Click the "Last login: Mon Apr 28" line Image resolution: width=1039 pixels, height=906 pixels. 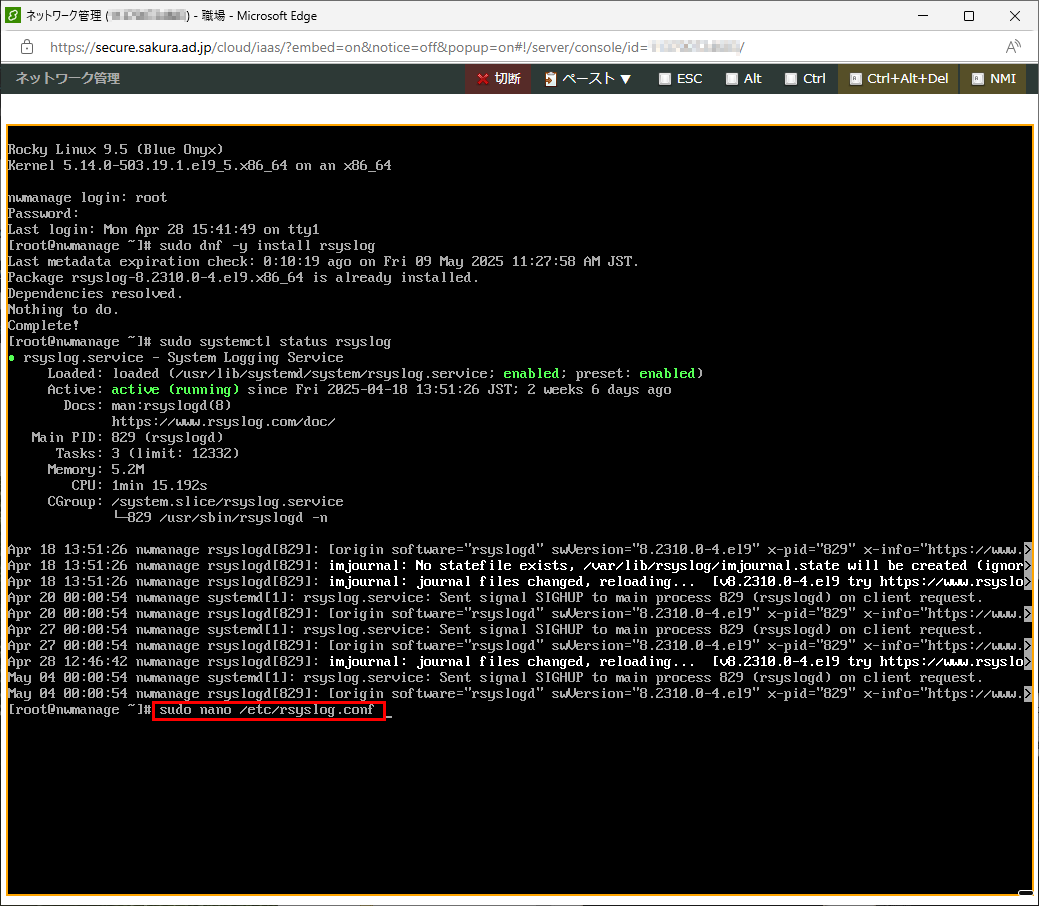[x=164, y=229]
